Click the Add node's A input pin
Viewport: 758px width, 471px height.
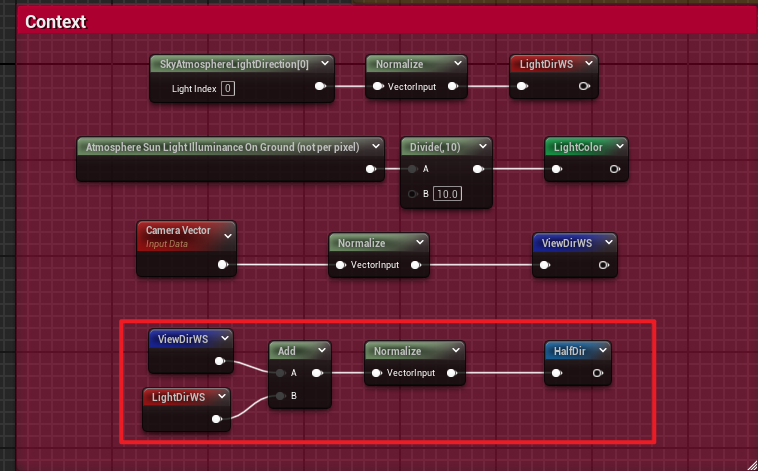coord(281,373)
